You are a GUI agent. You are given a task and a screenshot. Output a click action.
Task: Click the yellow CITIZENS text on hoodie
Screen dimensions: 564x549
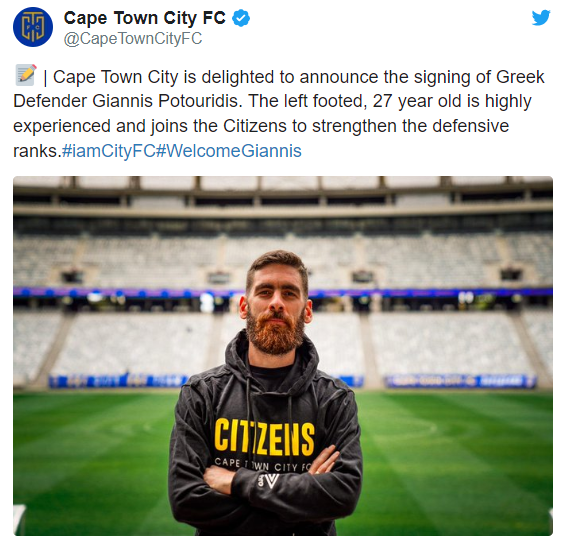[x=264, y=438]
